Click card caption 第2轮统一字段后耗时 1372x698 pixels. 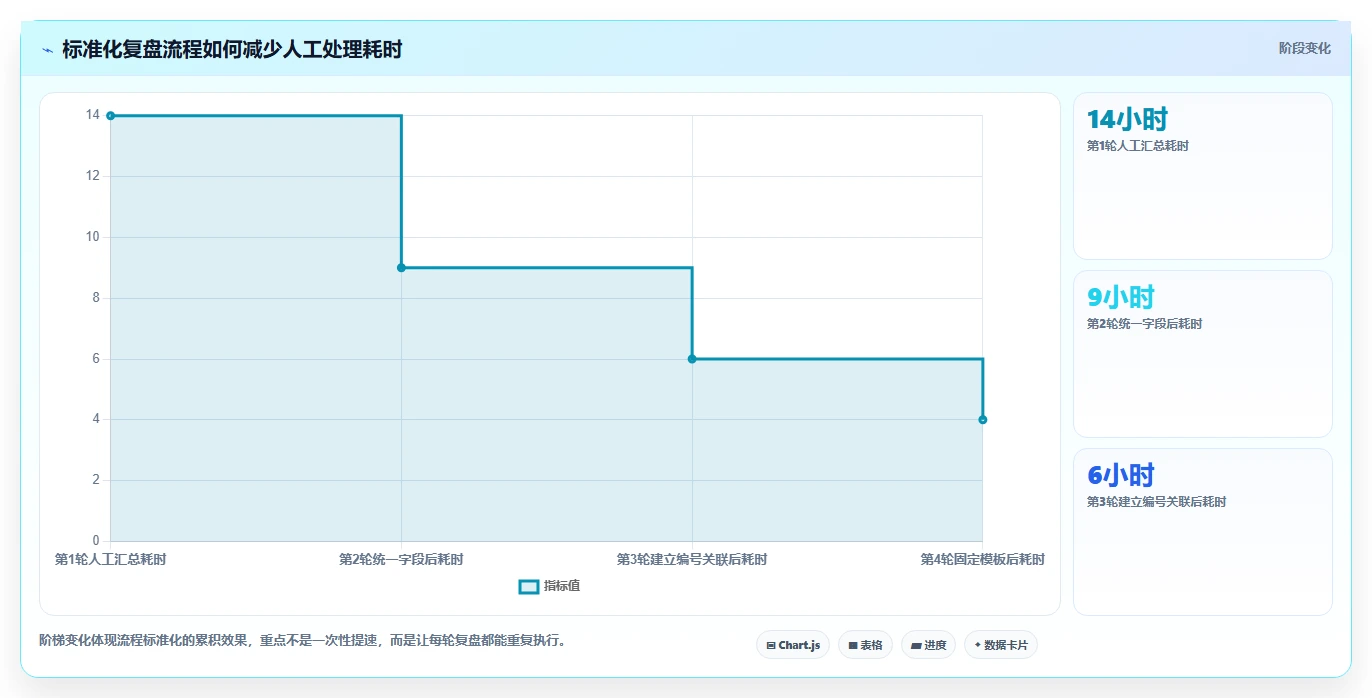pyautogui.click(x=1144, y=324)
